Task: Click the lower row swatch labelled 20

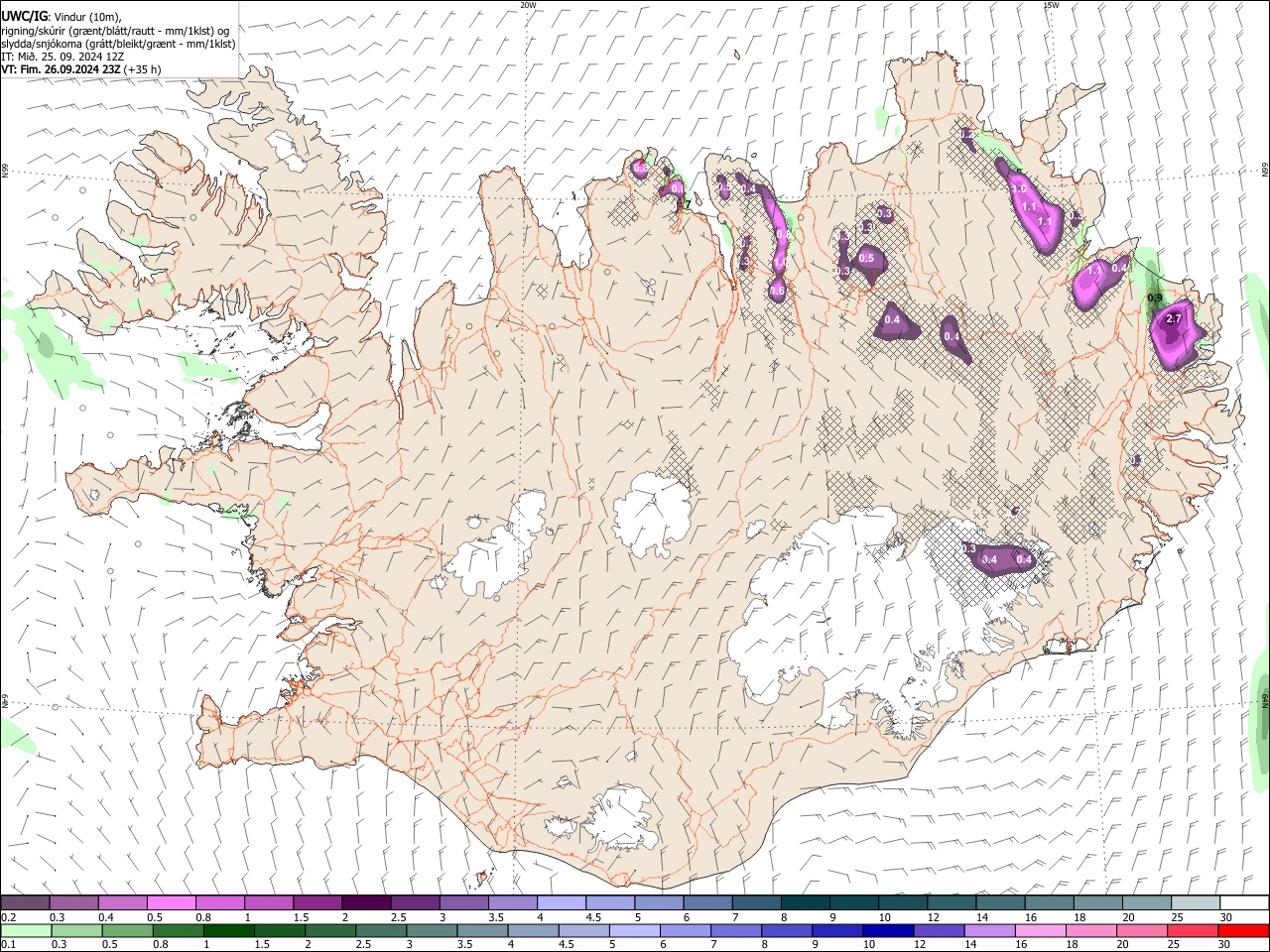Action: coord(1142,930)
